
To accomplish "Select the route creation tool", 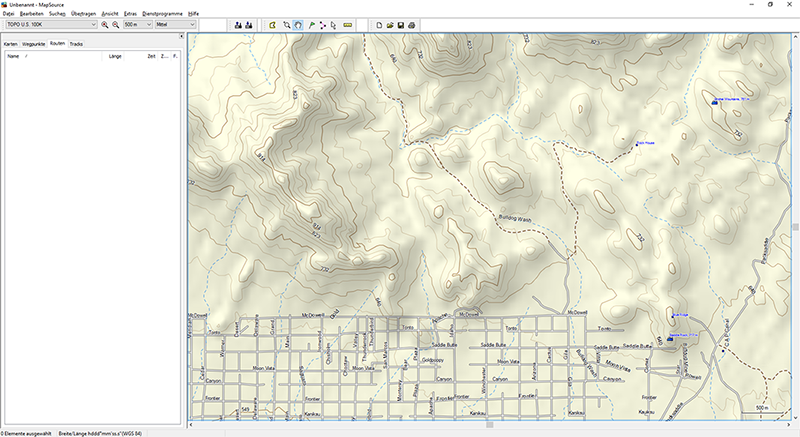I will pos(322,25).
